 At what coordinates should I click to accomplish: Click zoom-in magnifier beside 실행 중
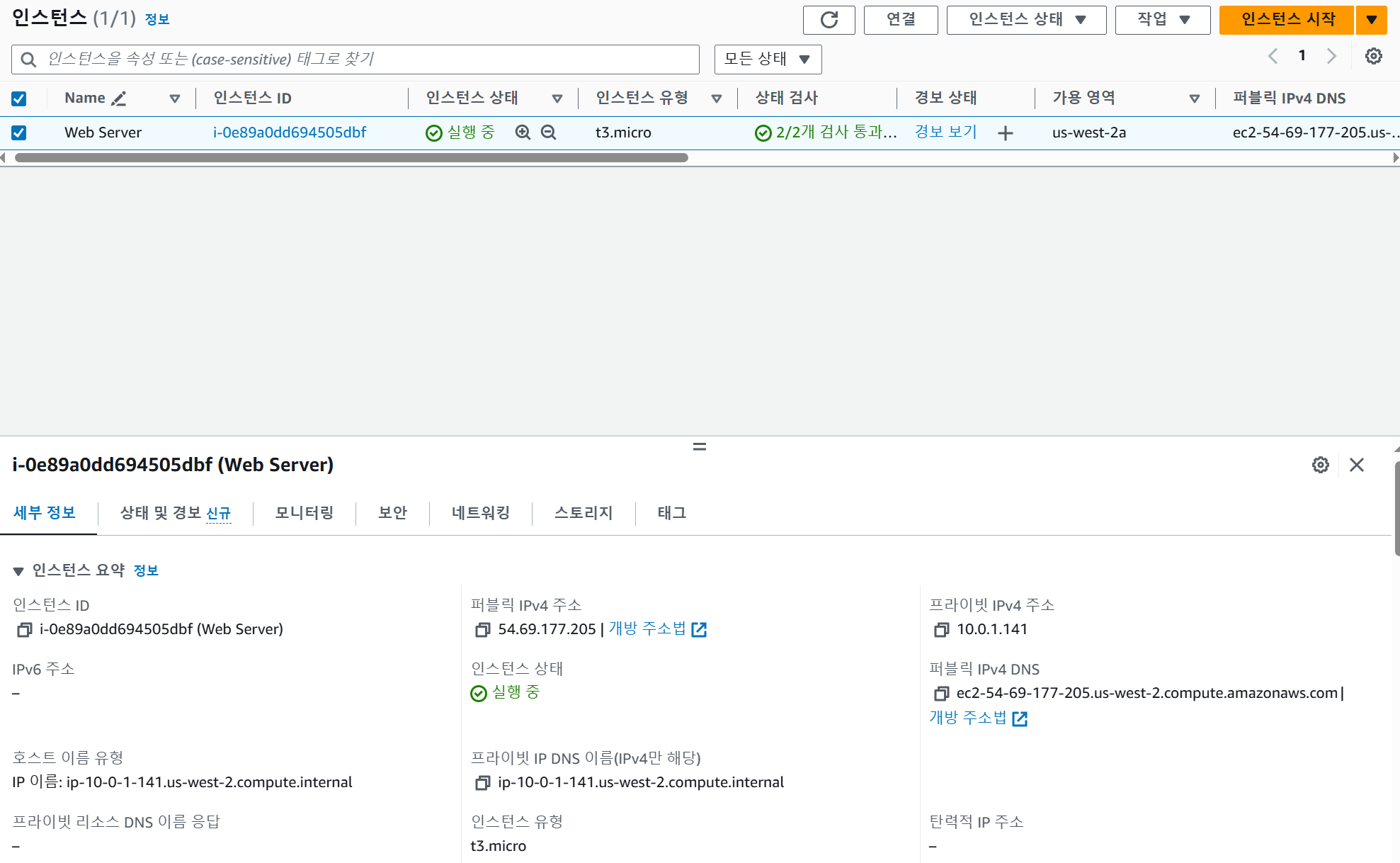523,132
